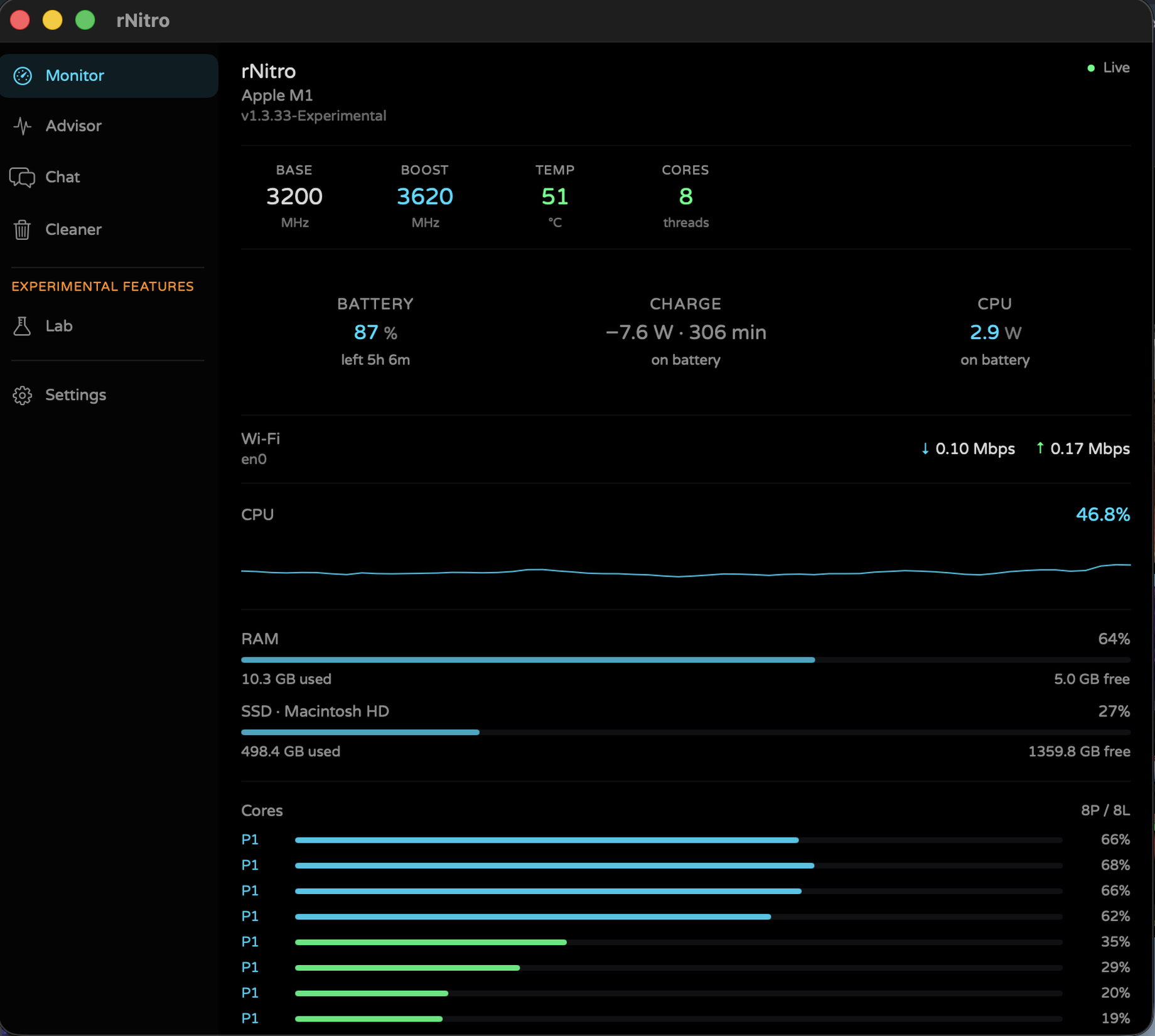Click the 'BATTERY' heading
The image size is (1155, 1036).
click(x=375, y=305)
